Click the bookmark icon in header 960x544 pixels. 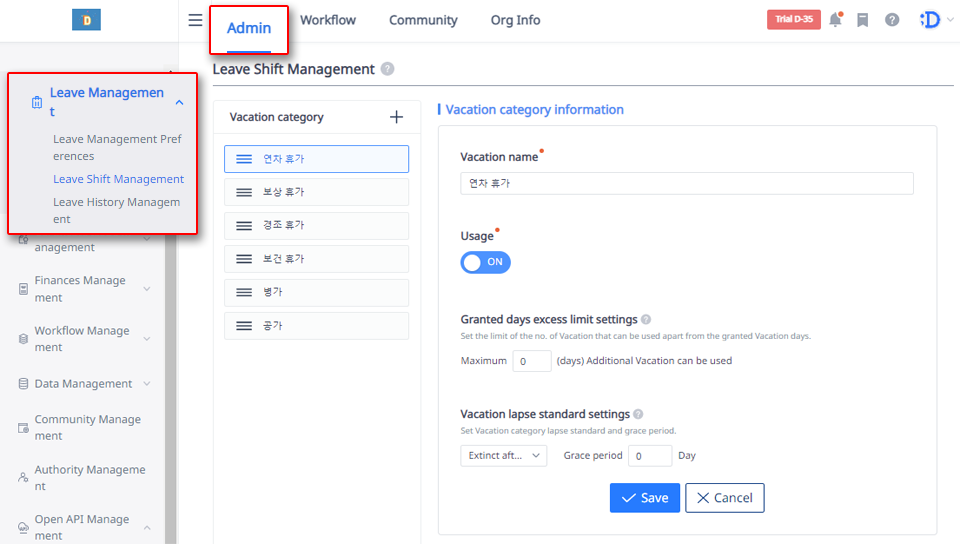[x=863, y=20]
